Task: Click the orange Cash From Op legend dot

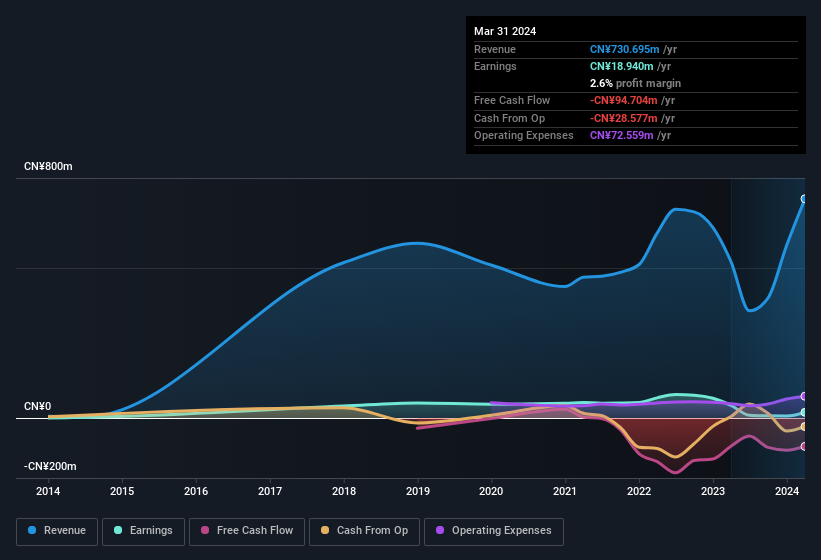Action: [325, 530]
